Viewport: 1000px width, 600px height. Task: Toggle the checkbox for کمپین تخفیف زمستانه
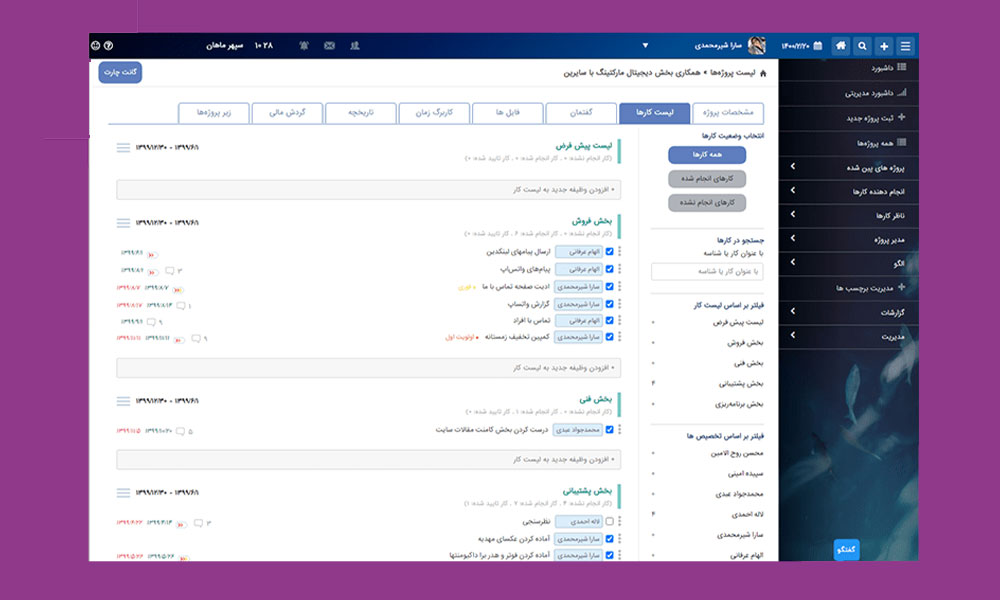[610, 338]
